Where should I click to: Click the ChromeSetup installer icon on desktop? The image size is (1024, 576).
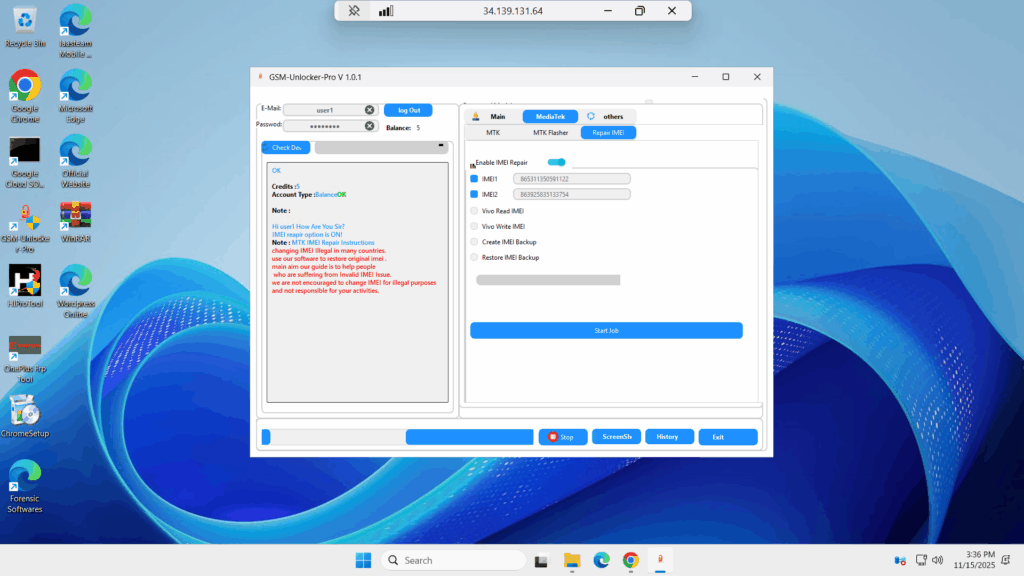pos(25,412)
